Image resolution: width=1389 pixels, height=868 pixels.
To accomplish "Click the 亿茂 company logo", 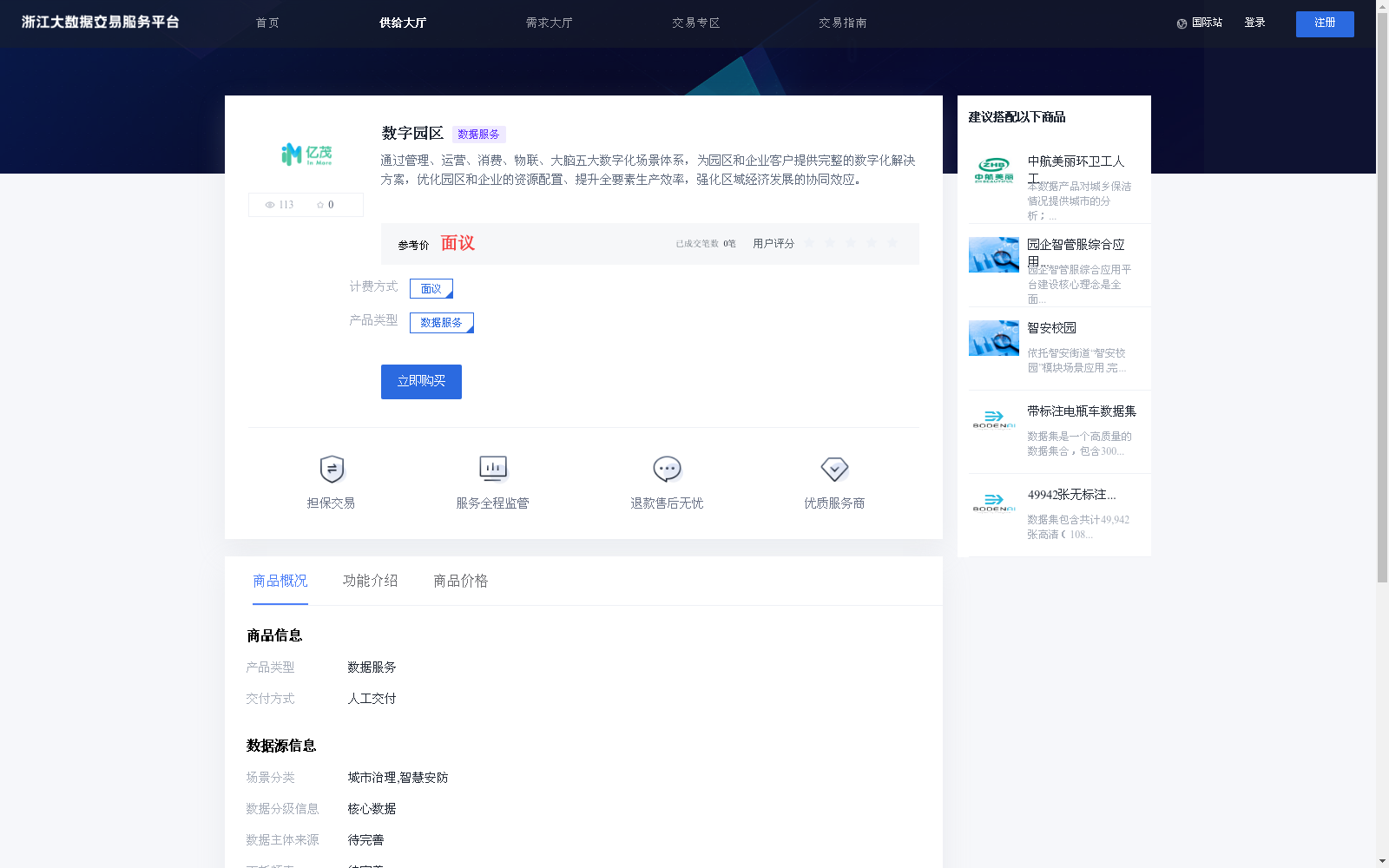I will click(x=306, y=155).
